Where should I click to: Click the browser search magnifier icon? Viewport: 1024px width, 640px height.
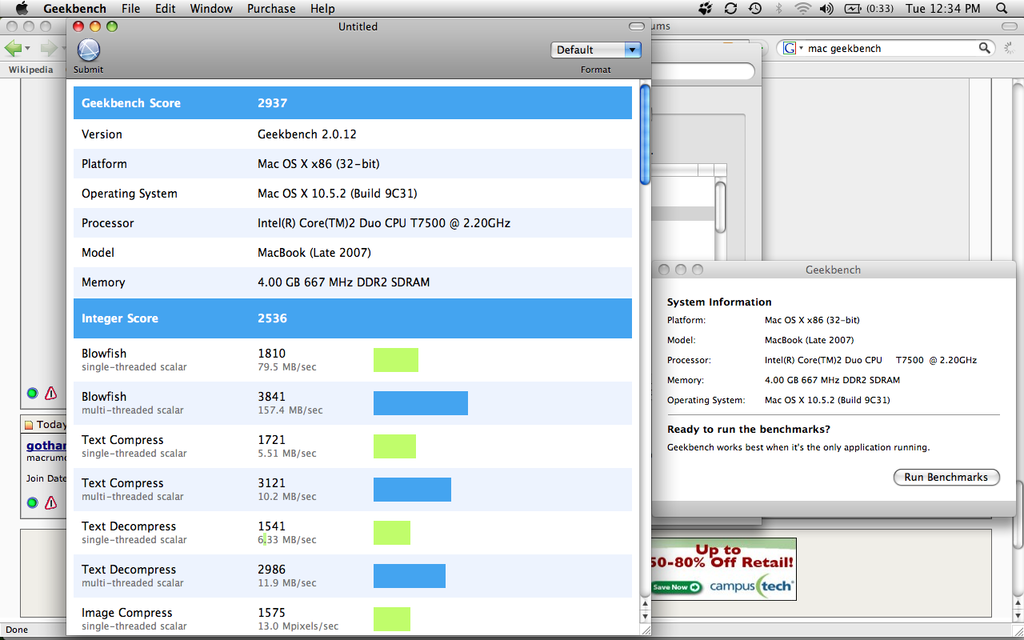tap(985, 48)
